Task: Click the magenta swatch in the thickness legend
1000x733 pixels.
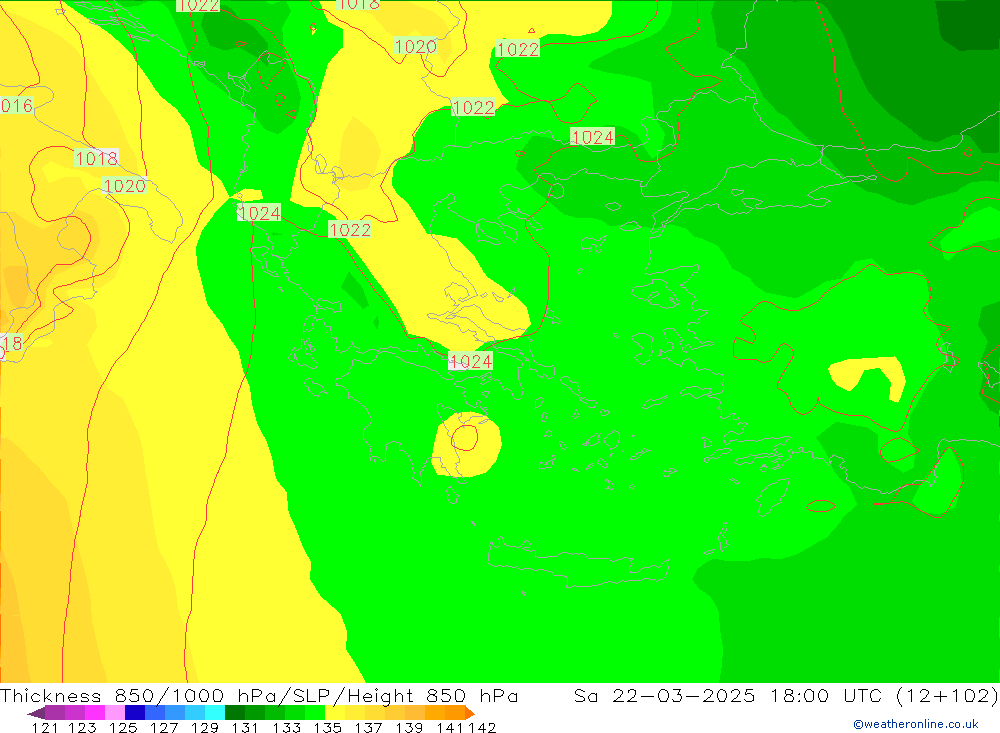Action: 95,713
